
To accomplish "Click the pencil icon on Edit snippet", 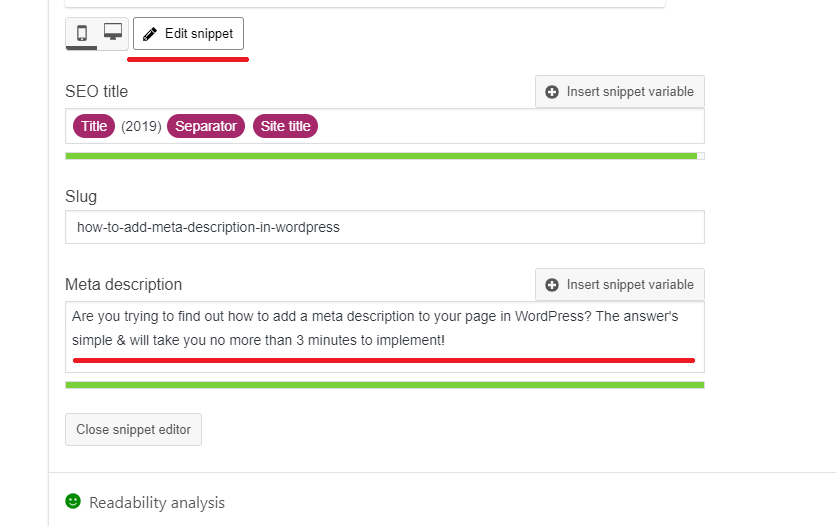I will point(150,34).
